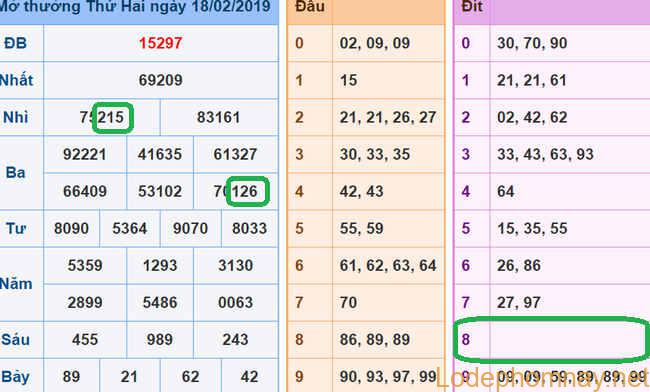Click Ba prize number 61327
This screenshot has width=650, height=392.
(235, 154)
